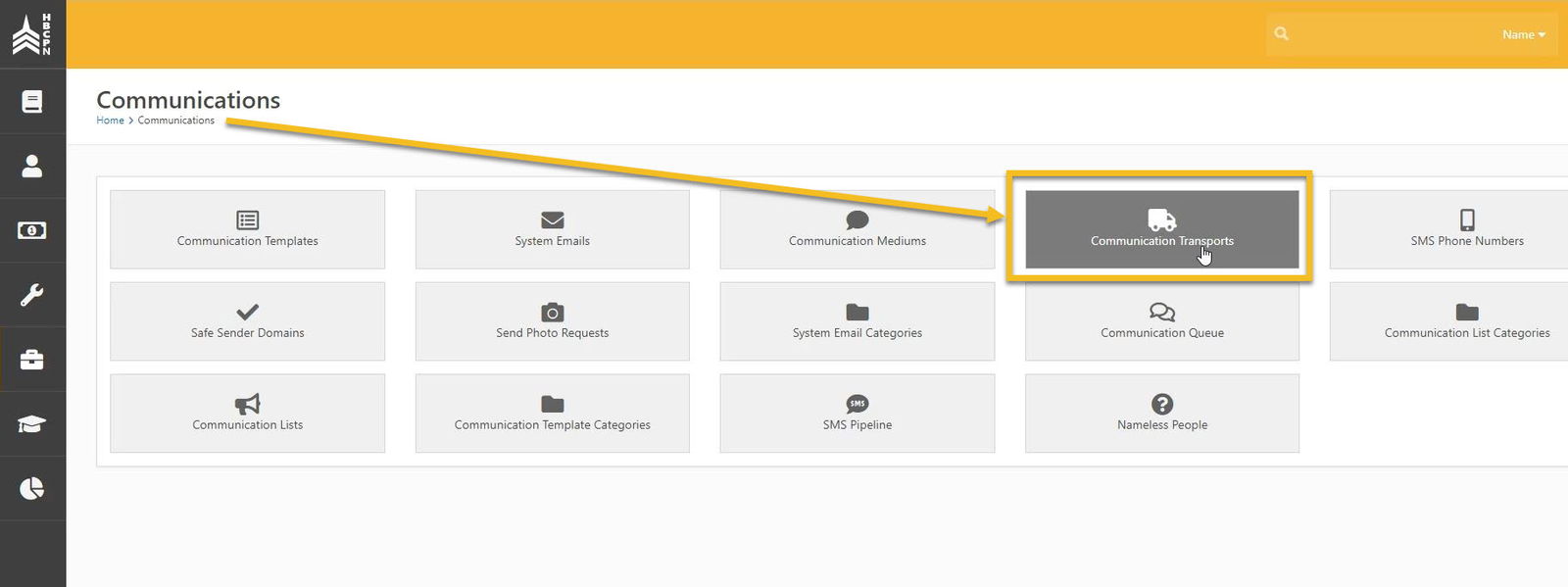
Task: Open the Safe Sender Domains label
Action: coord(248,333)
